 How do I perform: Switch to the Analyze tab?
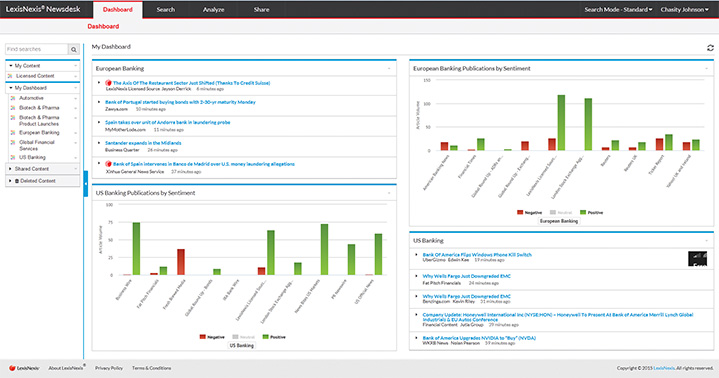[x=214, y=10]
